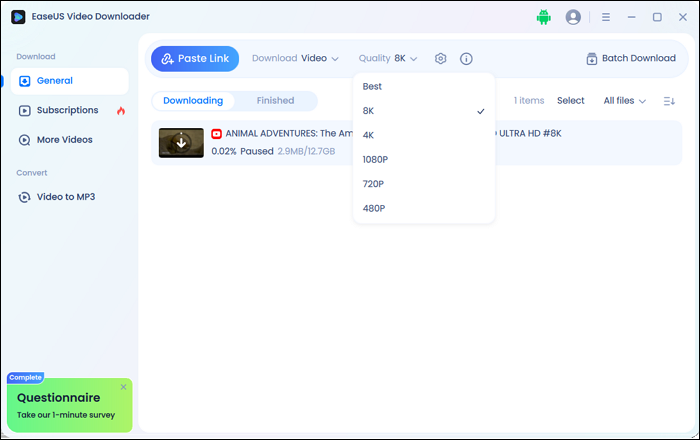Resume download via video thumbnail
Screen dimensions: 700x440
pos(181,143)
